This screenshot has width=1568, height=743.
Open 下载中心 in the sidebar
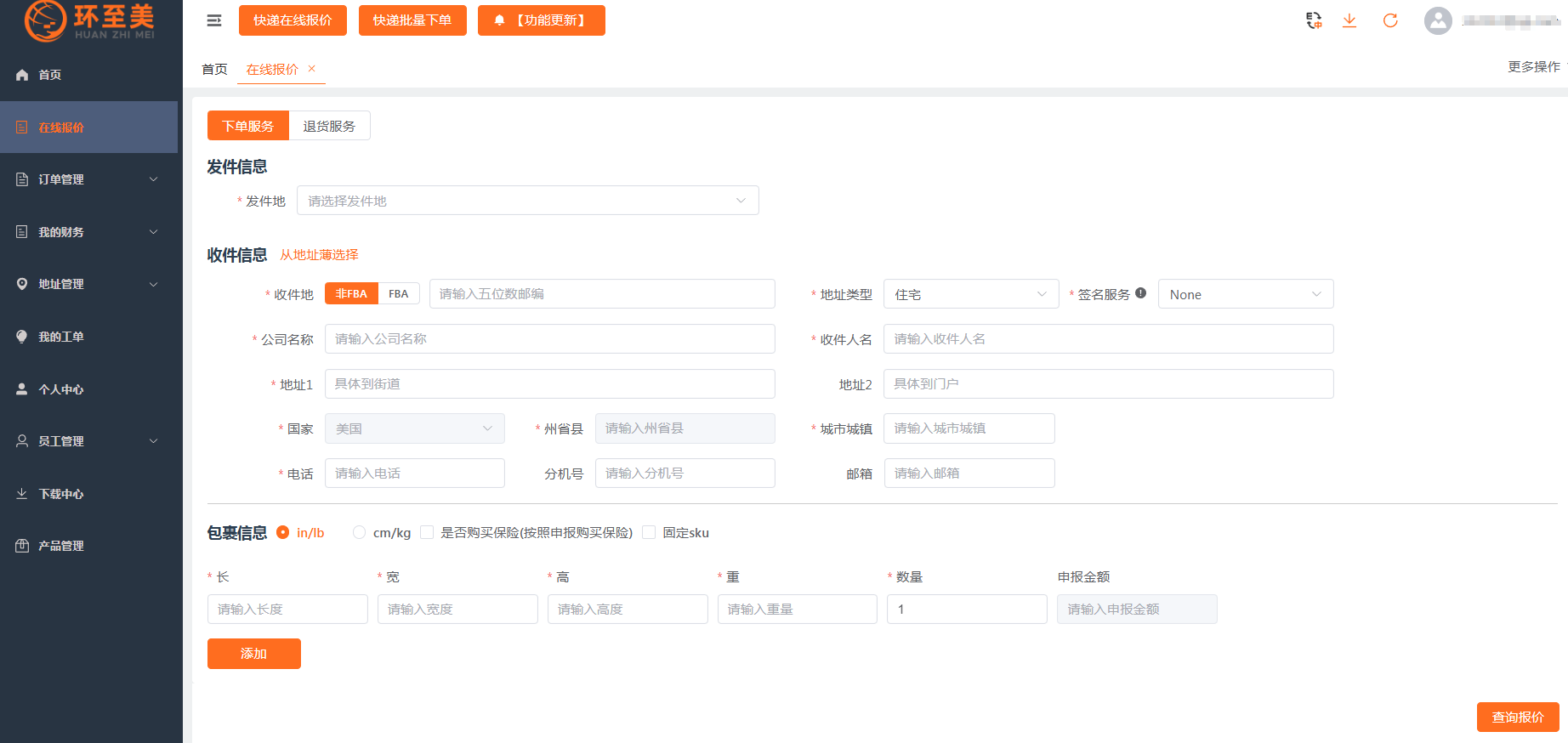[x=88, y=494]
